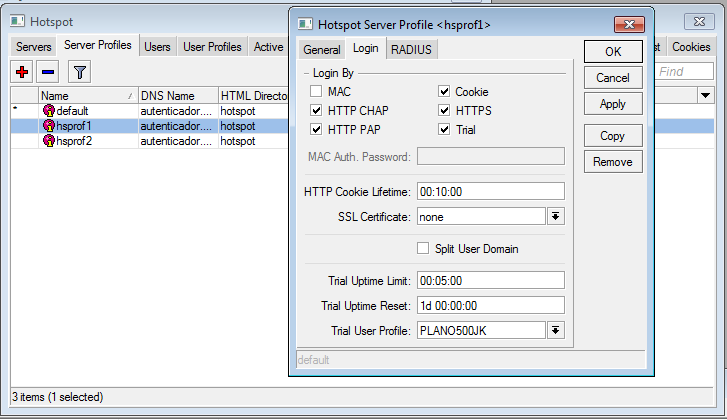The width and height of the screenshot is (727, 420).
Task: Toggle the Trial login checkbox
Action: pyautogui.click(x=444, y=130)
